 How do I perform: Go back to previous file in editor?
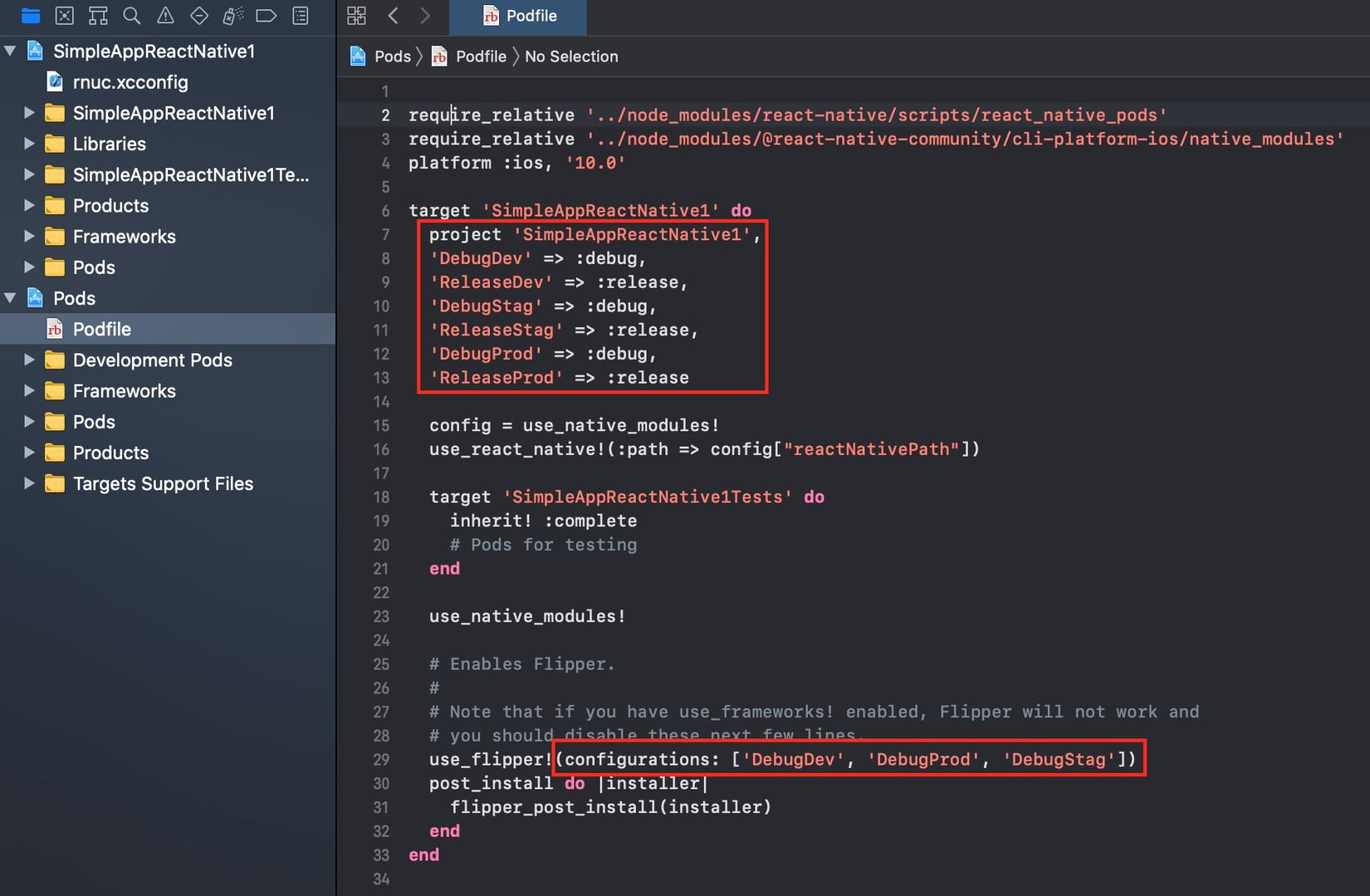(394, 15)
